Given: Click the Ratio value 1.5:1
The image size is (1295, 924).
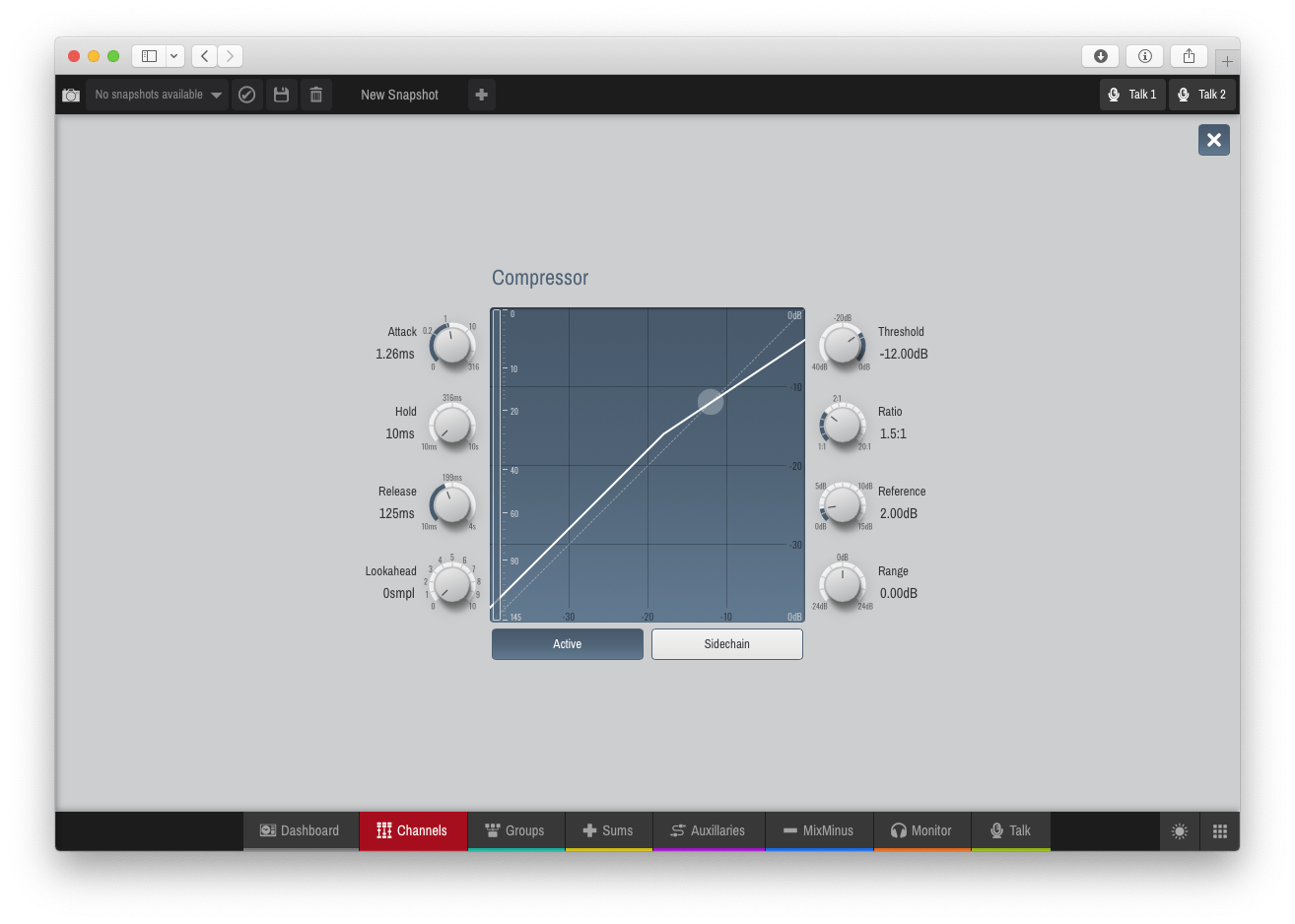Looking at the screenshot, I should (893, 433).
